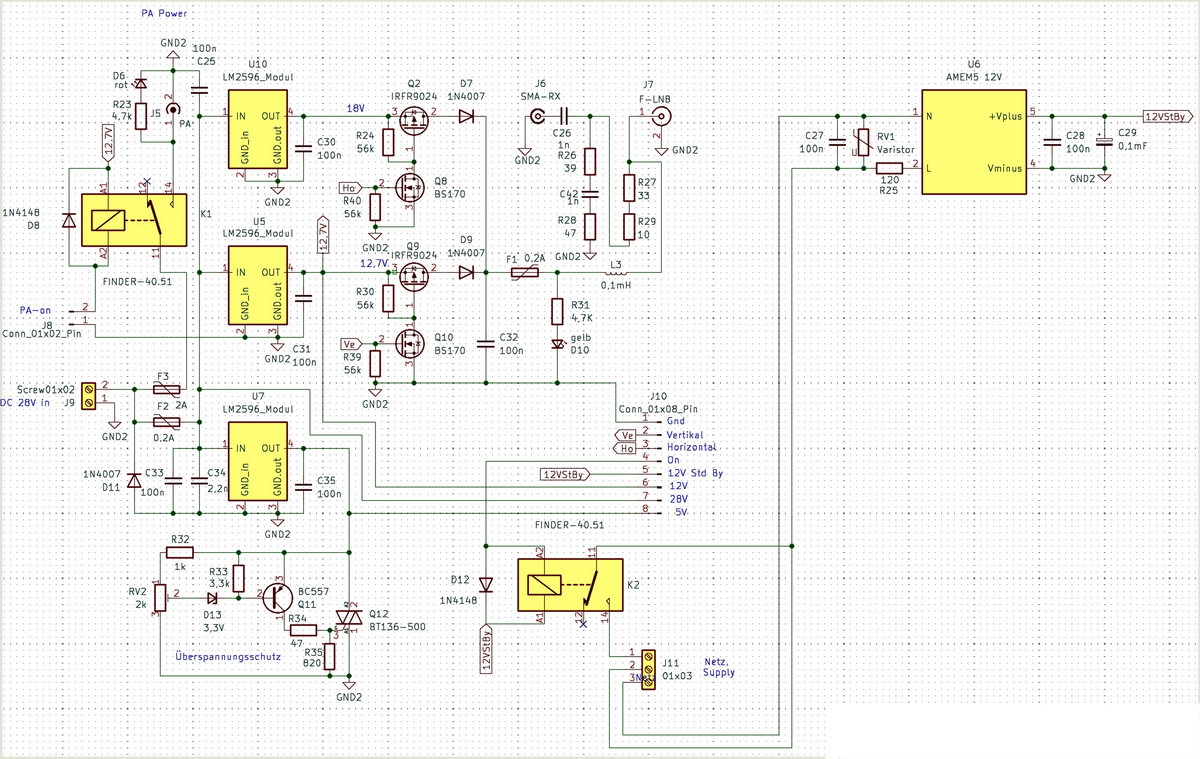1200x759 pixels.
Task: Click the Q2 IRFR9024 MOSFET symbol
Action: pyautogui.click(x=411, y=121)
